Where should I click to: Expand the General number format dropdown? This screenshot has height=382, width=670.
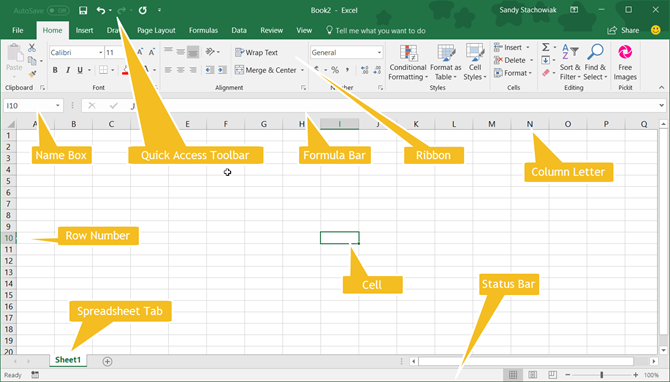[x=379, y=53]
